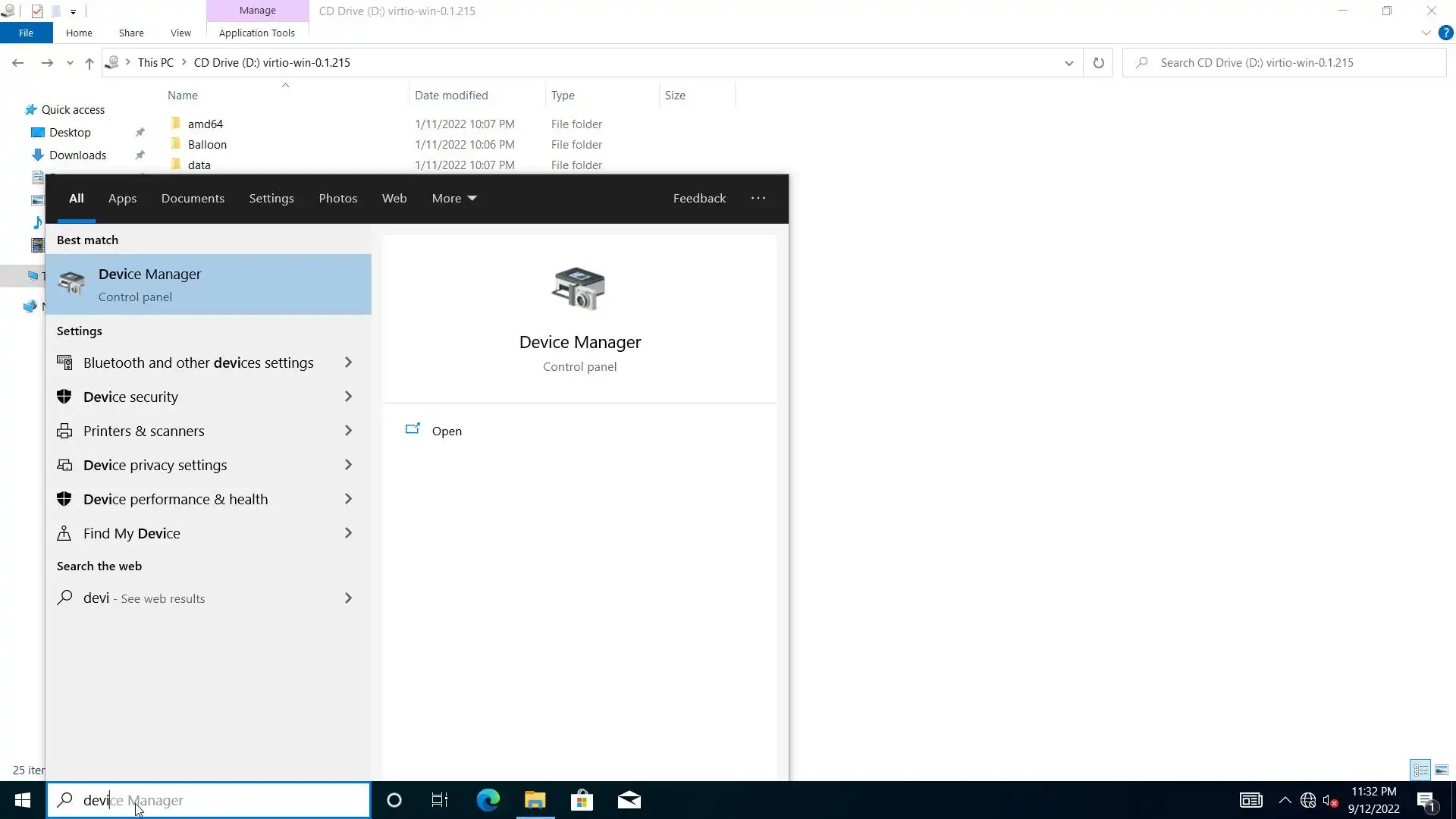Switch to details view layout
Viewport: 1456px width, 819px height.
[1420, 770]
